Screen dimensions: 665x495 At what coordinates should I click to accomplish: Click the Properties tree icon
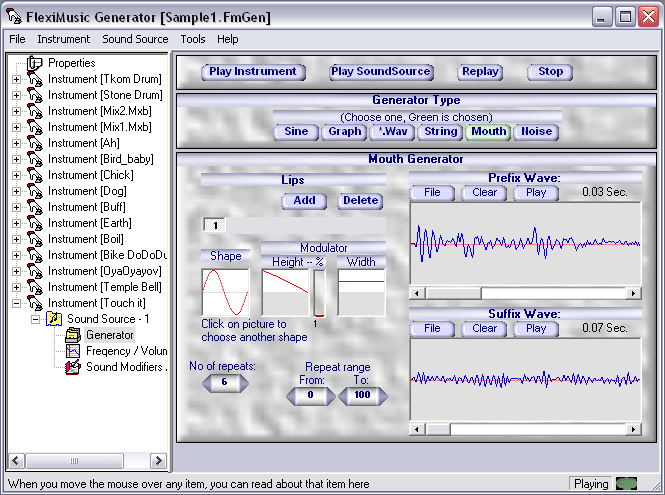tap(34, 63)
